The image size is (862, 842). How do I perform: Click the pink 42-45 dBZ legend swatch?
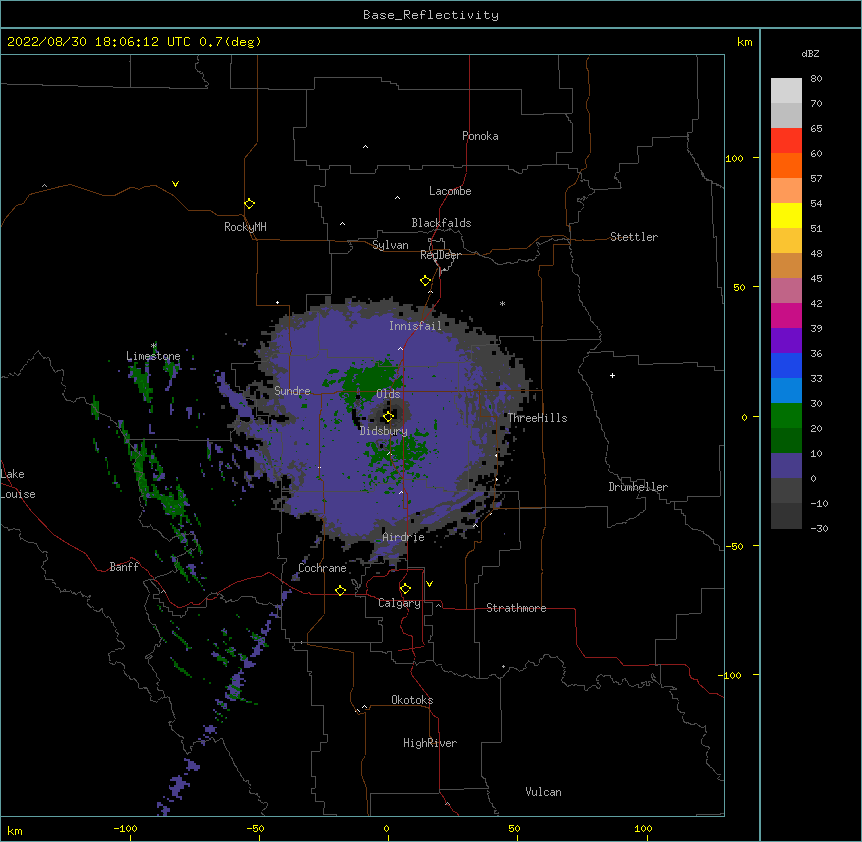pyautogui.click(x=786, y=291)
